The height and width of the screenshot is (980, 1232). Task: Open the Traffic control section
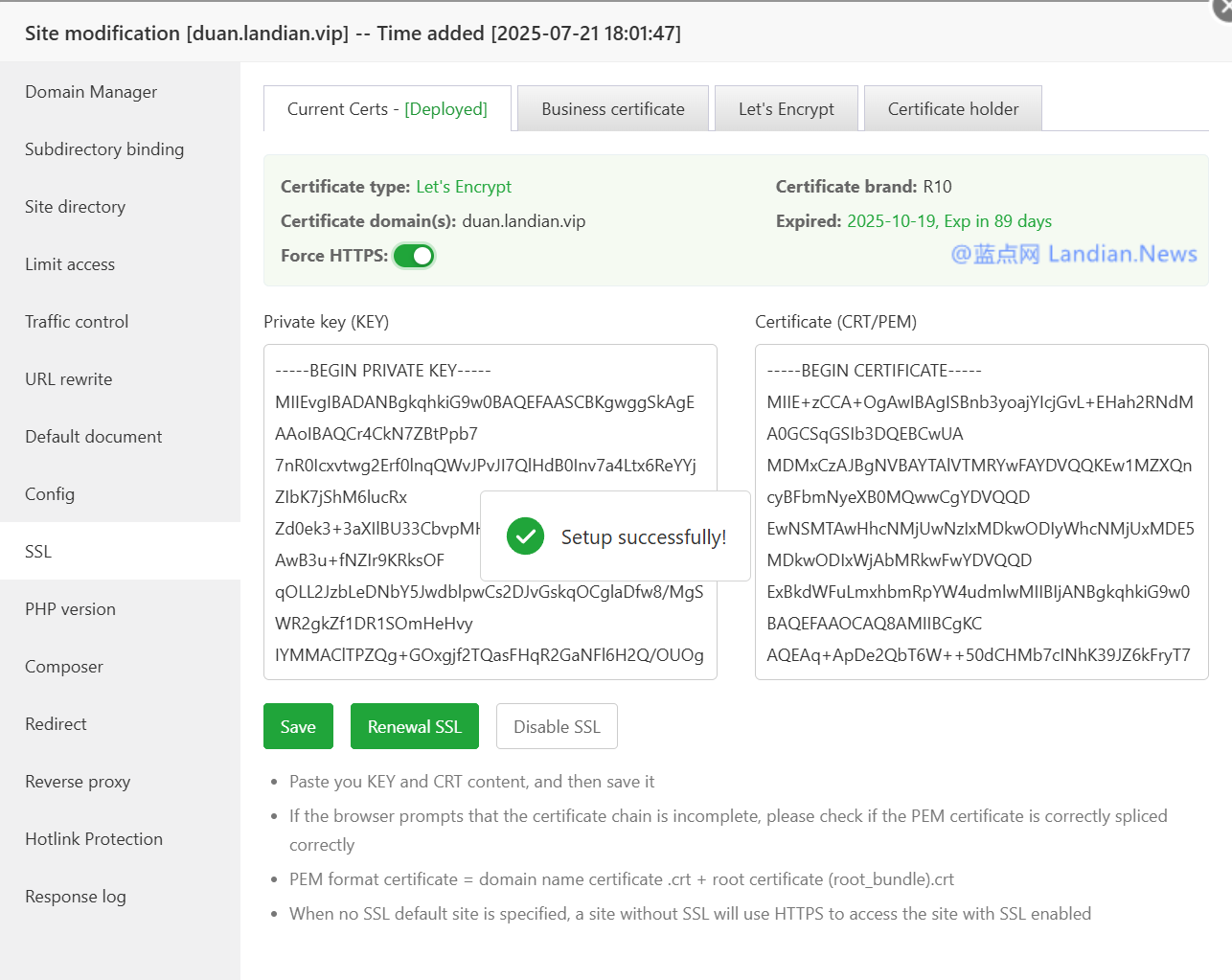coord(77,322)
